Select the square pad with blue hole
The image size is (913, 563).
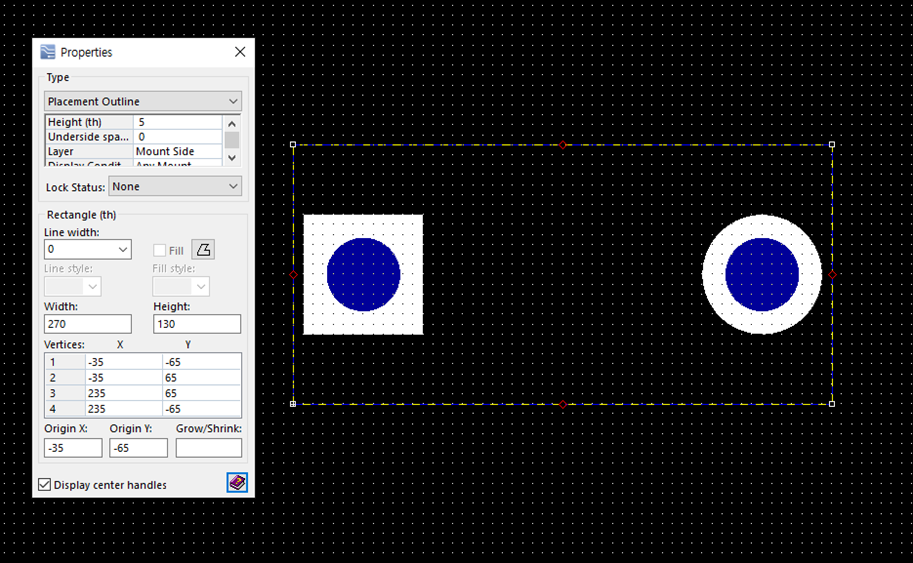(363, 275)
